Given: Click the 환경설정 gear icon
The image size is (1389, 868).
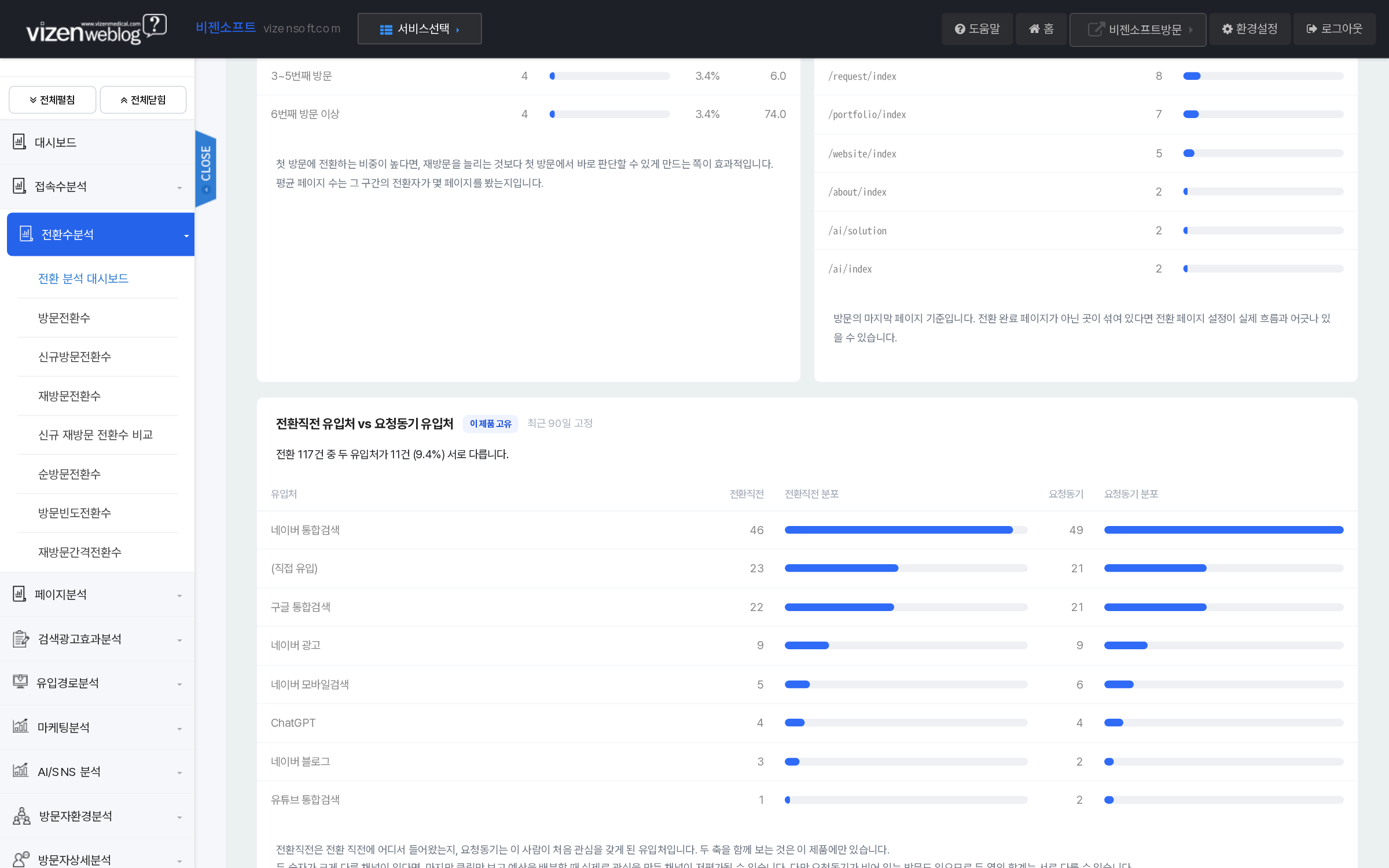Looking at the screenshot, I should 1227,29.
